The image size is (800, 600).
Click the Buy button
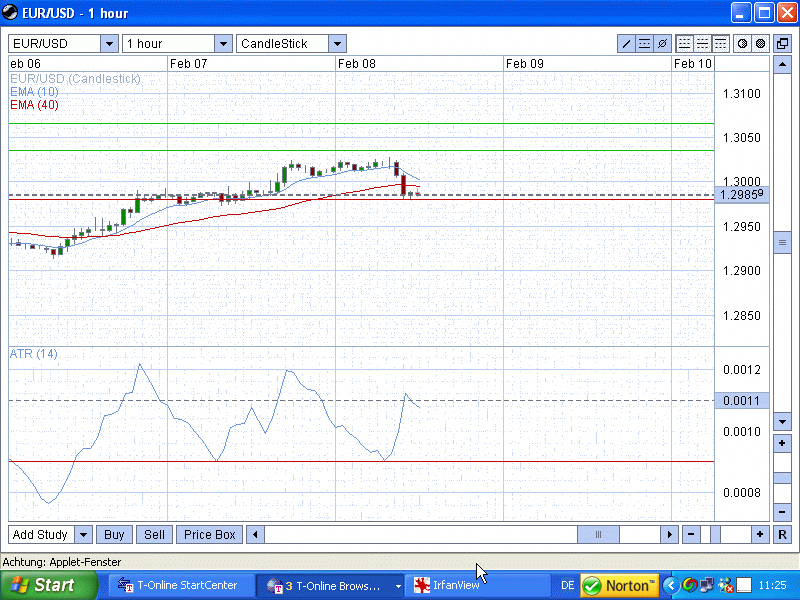pos(115,535)
